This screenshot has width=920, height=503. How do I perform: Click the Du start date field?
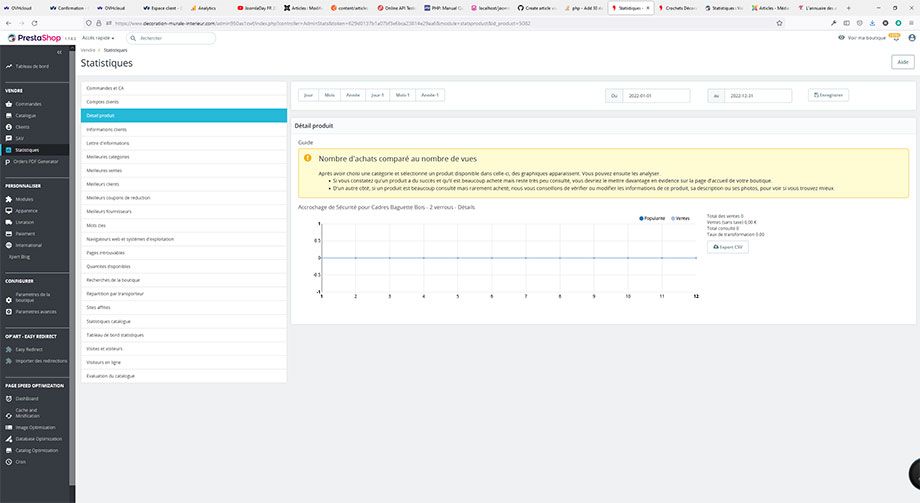pos(656,96)
